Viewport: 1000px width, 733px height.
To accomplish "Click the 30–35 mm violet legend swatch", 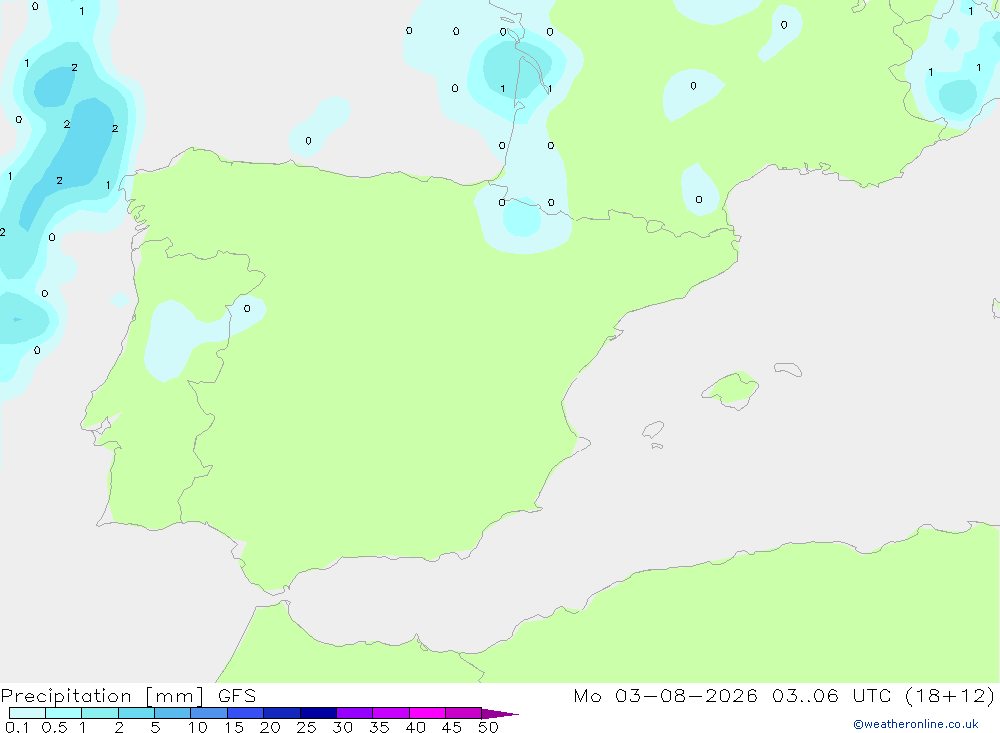I will pos(355,713).
